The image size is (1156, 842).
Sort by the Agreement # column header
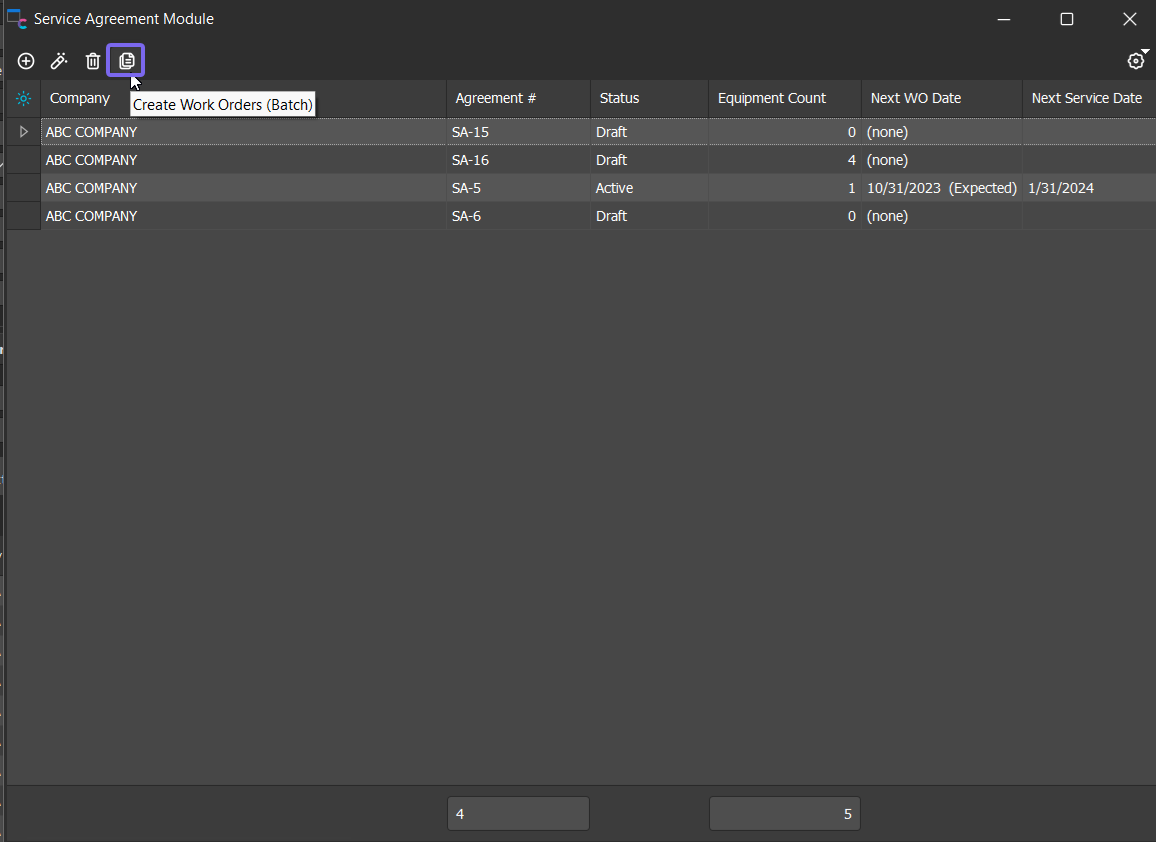point(496,98)
